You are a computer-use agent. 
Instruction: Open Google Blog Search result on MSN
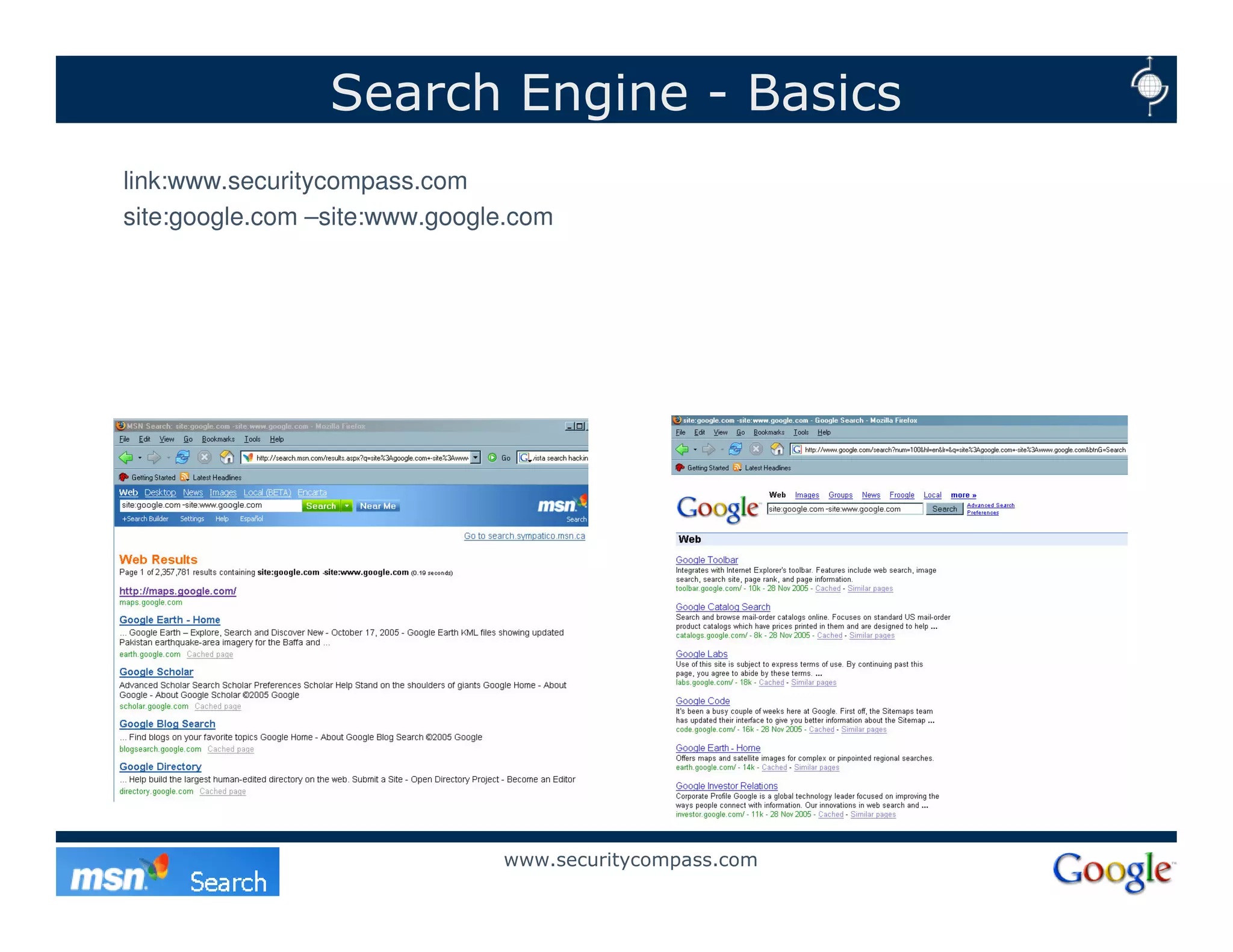(167, 724)
